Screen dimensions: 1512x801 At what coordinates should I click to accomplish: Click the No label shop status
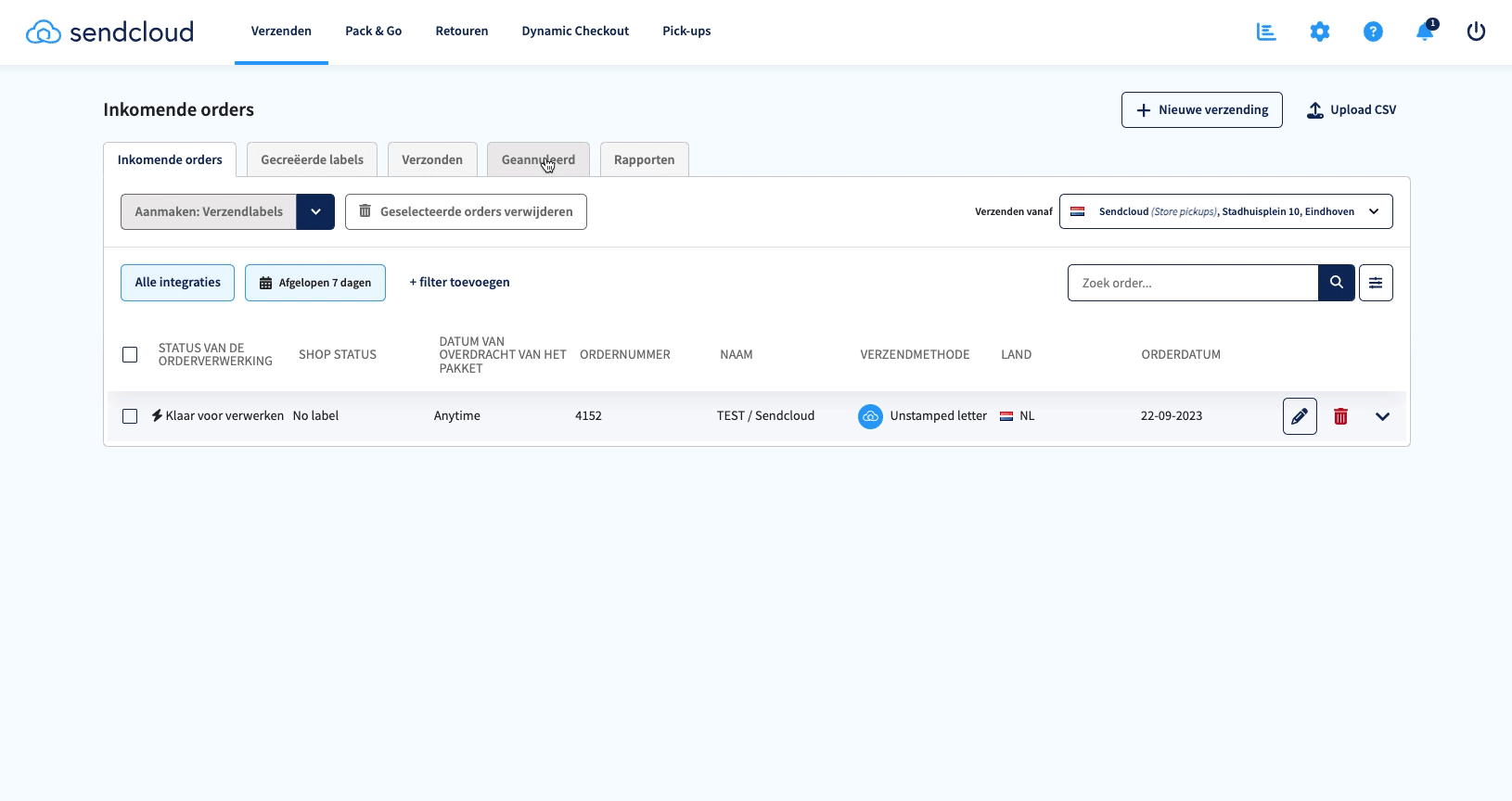point(315,416)
